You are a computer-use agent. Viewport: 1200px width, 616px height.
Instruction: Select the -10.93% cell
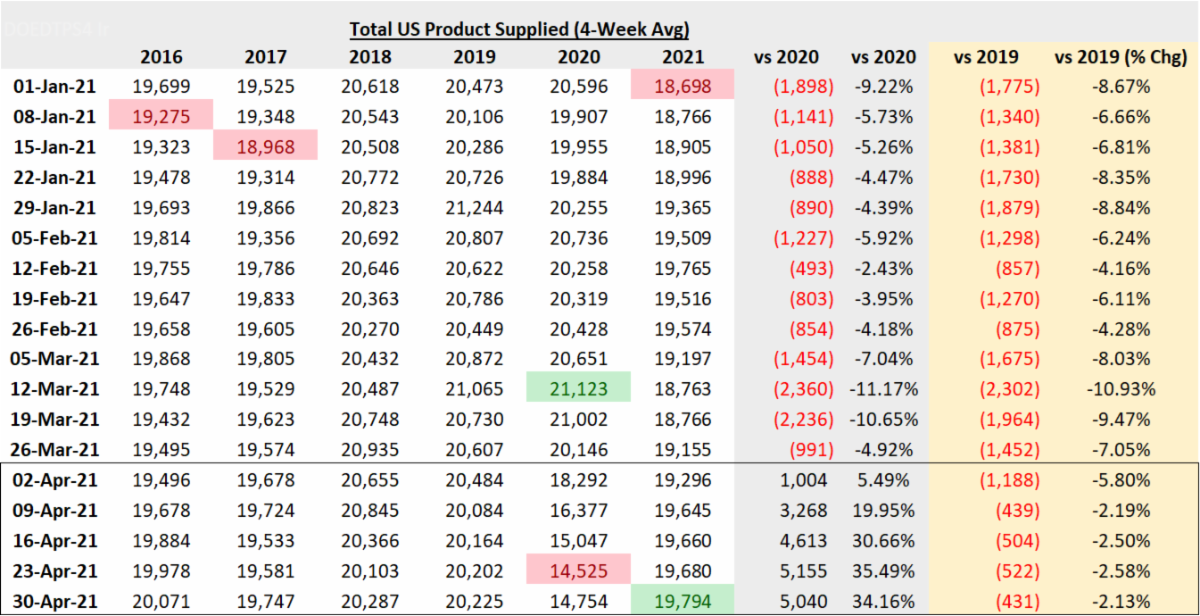tap(1120, 387)
